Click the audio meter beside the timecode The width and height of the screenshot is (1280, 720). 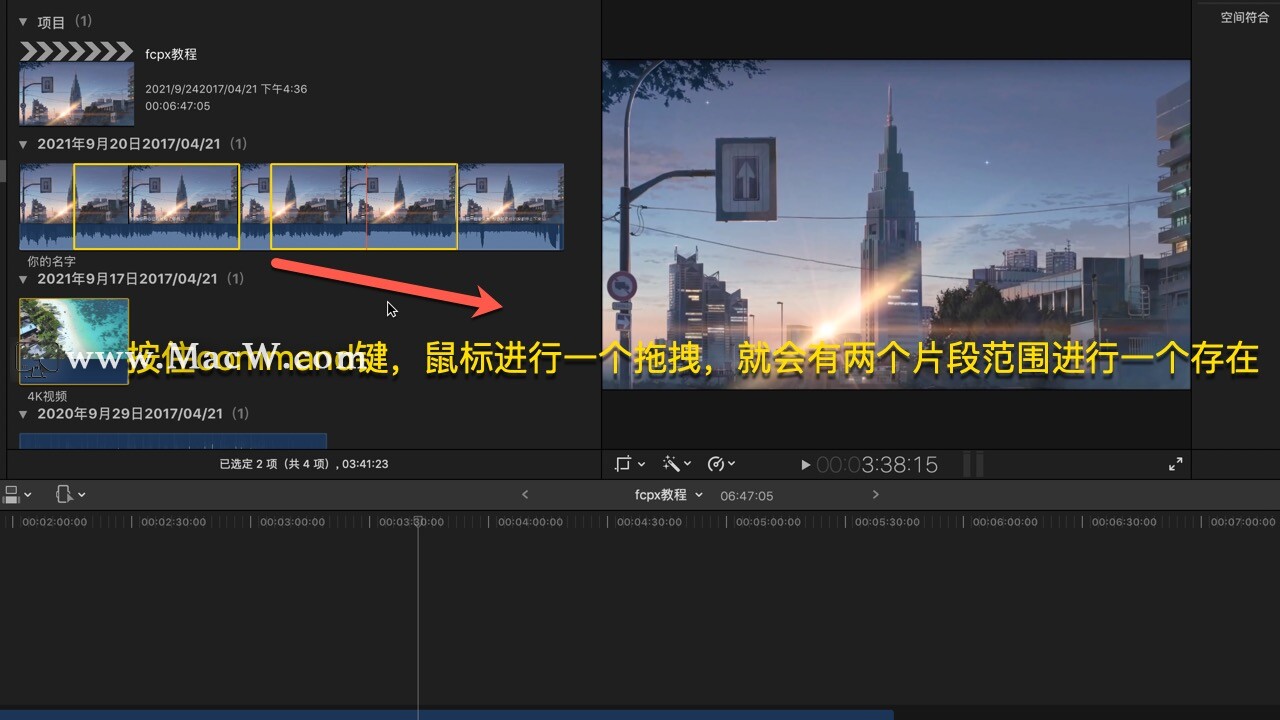click(x=973, y=464)
